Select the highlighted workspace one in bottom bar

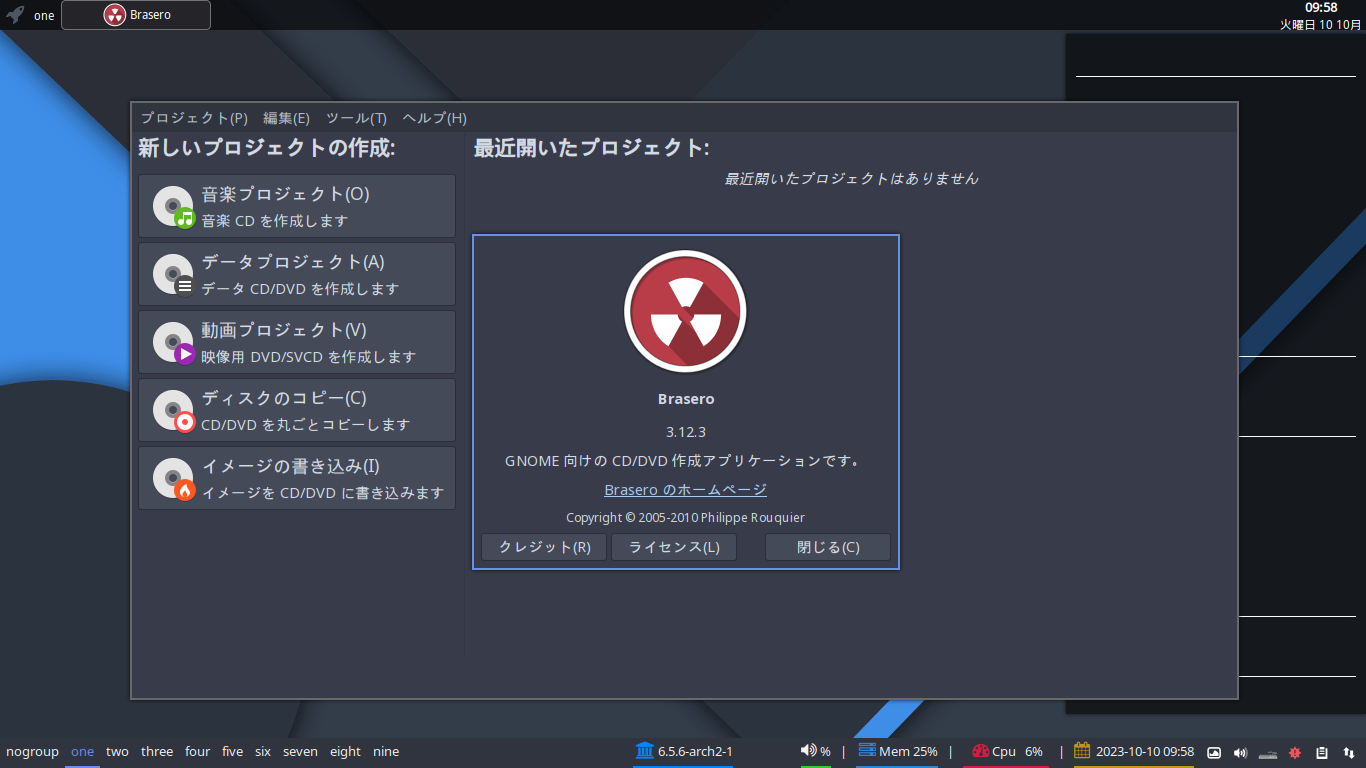pos(82,751)
